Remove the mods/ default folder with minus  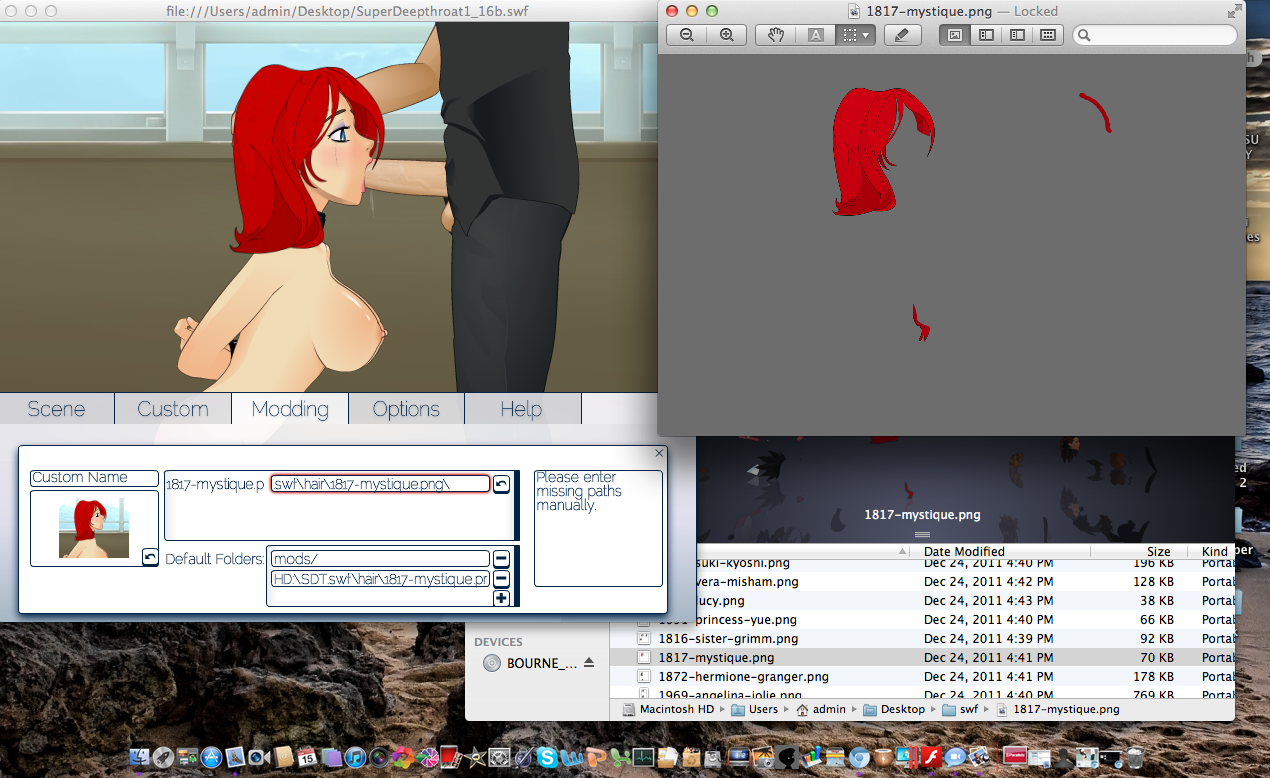click(501, 559)
